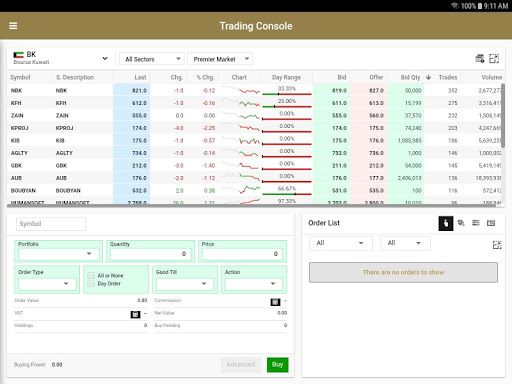This screenshot has height=384, width=512.
Task: Switch Order List to card view icon
Action: click(491, 223)
